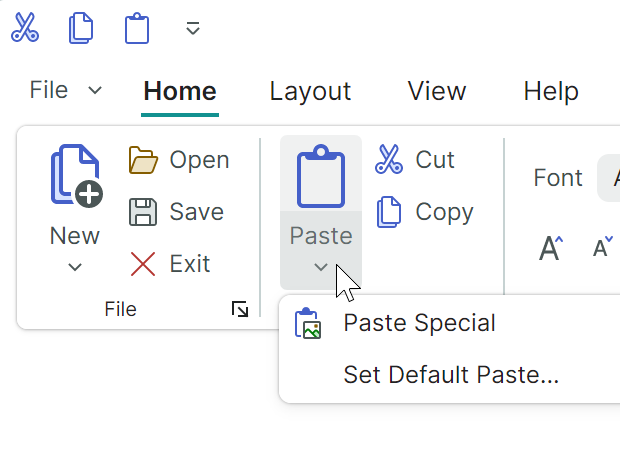The image size is (620, 466).
Task: Click the scissors icon in quick access toolbar
Action: coord(25,28)
